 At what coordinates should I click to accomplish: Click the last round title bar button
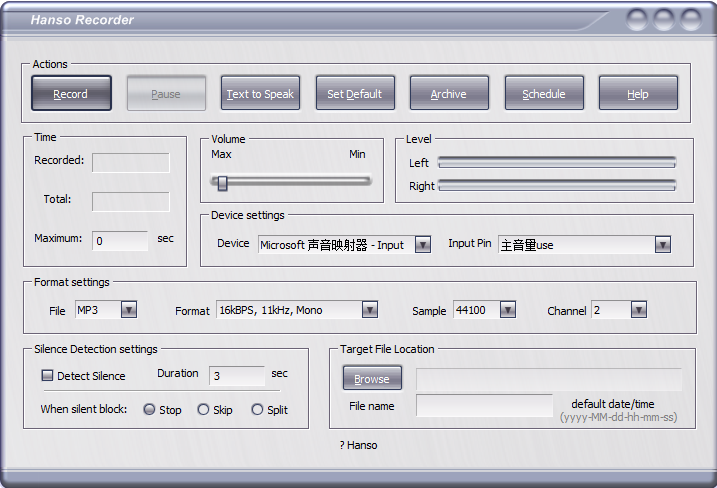[x=691, y=20]
